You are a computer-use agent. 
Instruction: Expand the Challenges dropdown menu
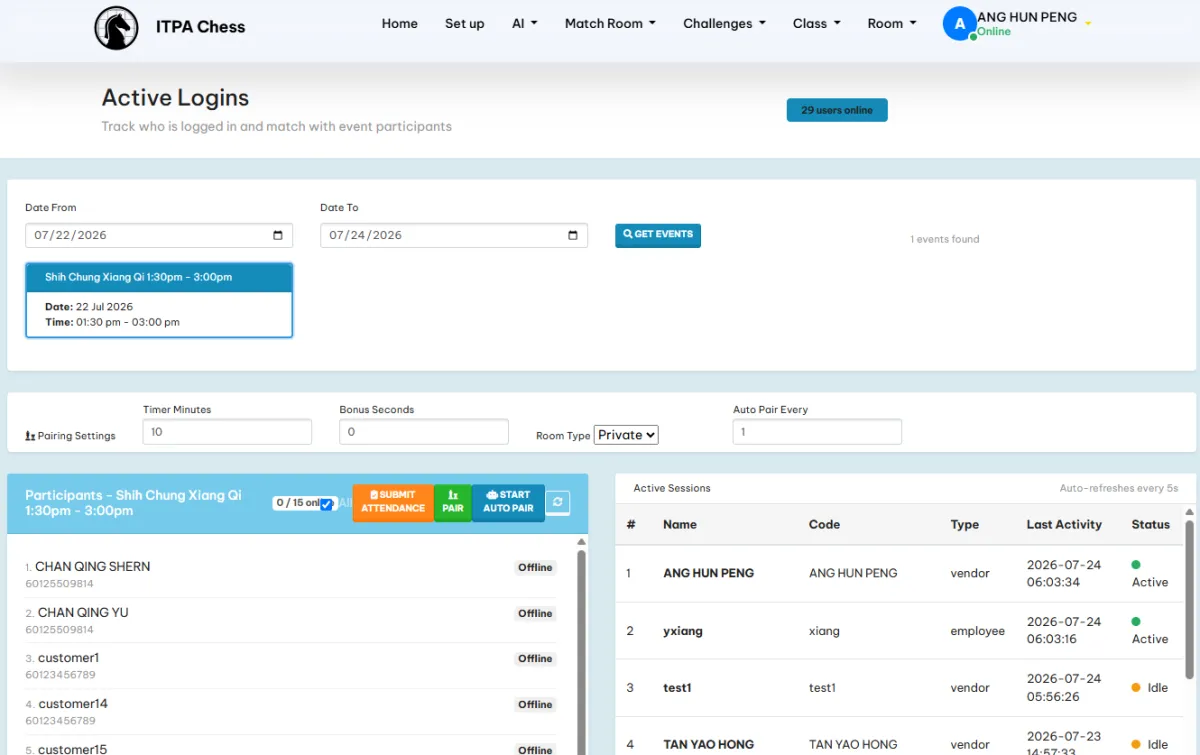coord(724,24)
